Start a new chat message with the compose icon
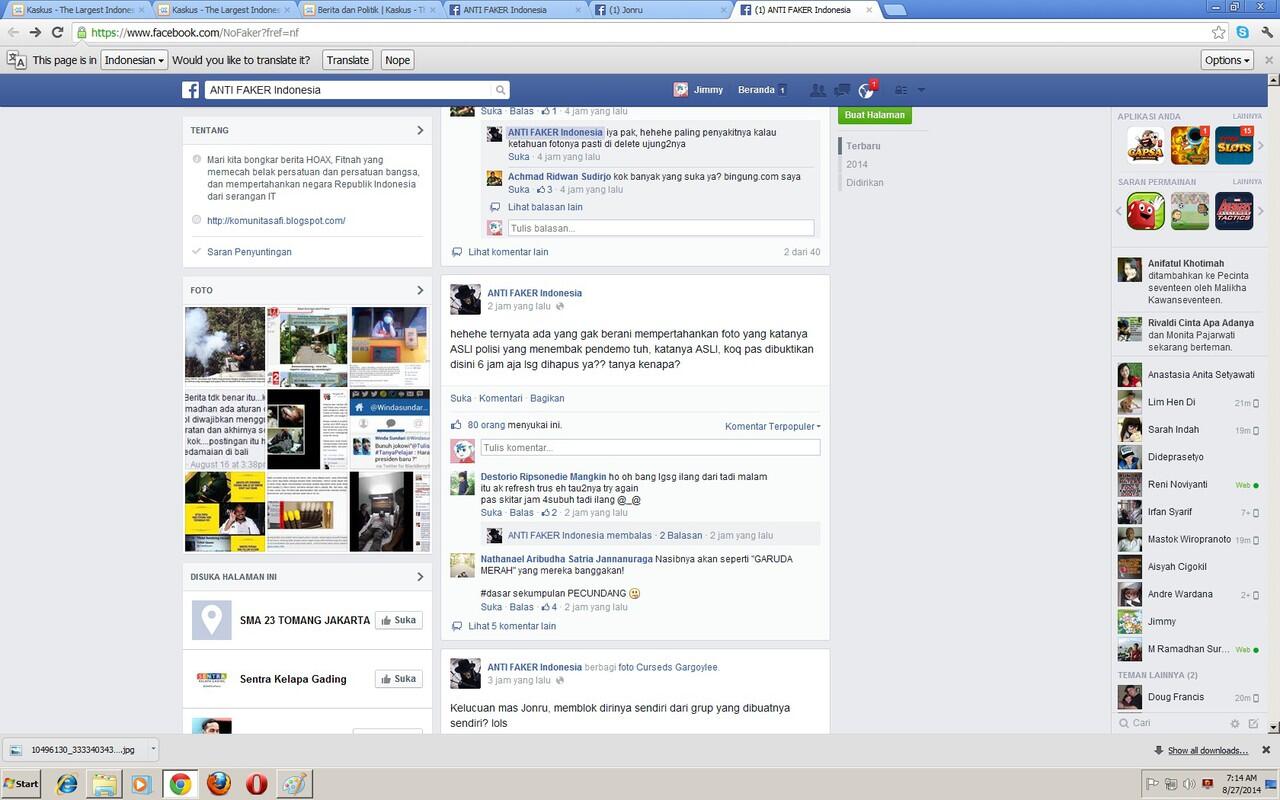Screen dimensions: 1280x800 1252,723
